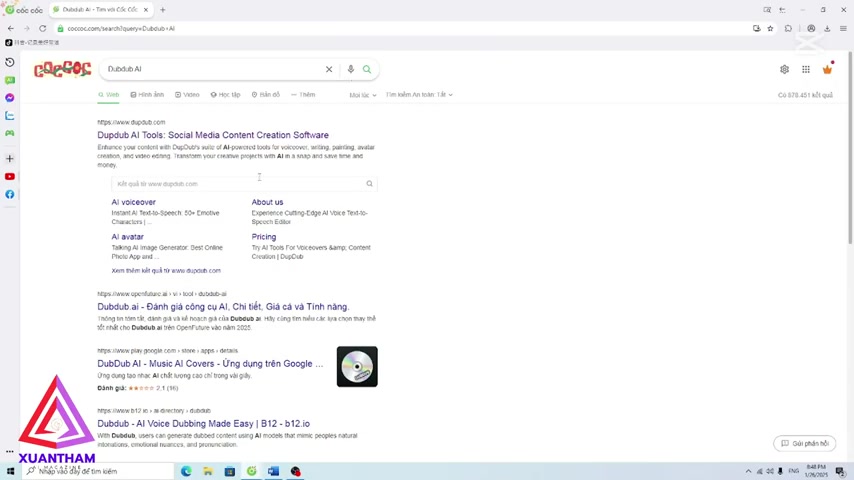Switch to the Học tập tab
The height and width of the screenshot is (480, 854).
pyautogui.click(x=225, y=95)
